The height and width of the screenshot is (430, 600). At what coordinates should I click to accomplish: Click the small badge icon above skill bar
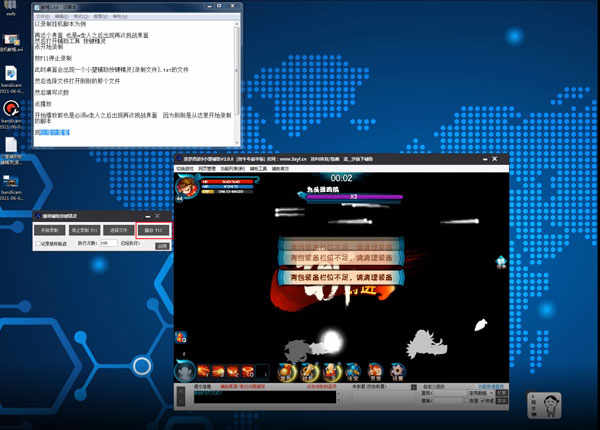(181, 337)
